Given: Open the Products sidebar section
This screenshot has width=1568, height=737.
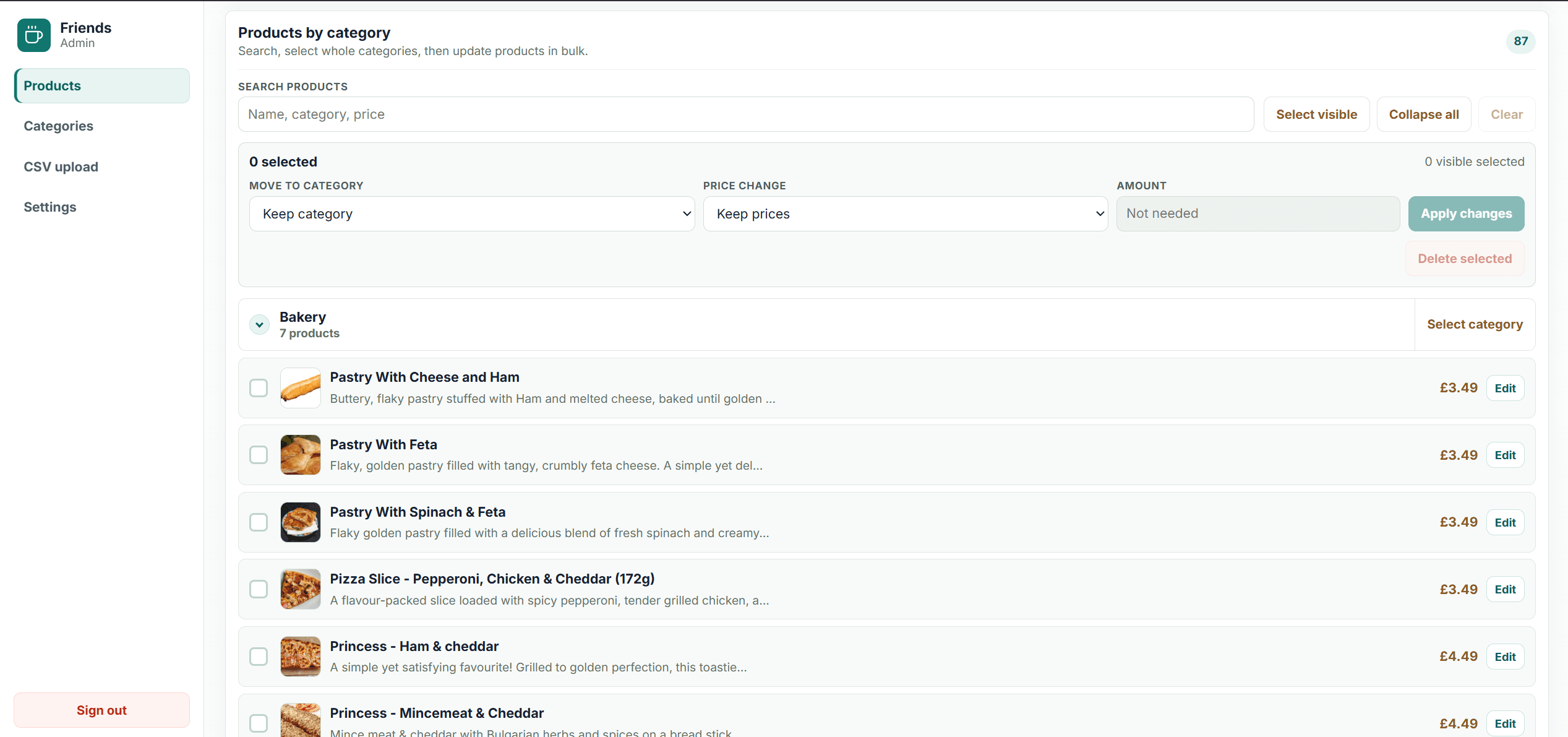Looking at the screenshot, I should click(102, 86).
